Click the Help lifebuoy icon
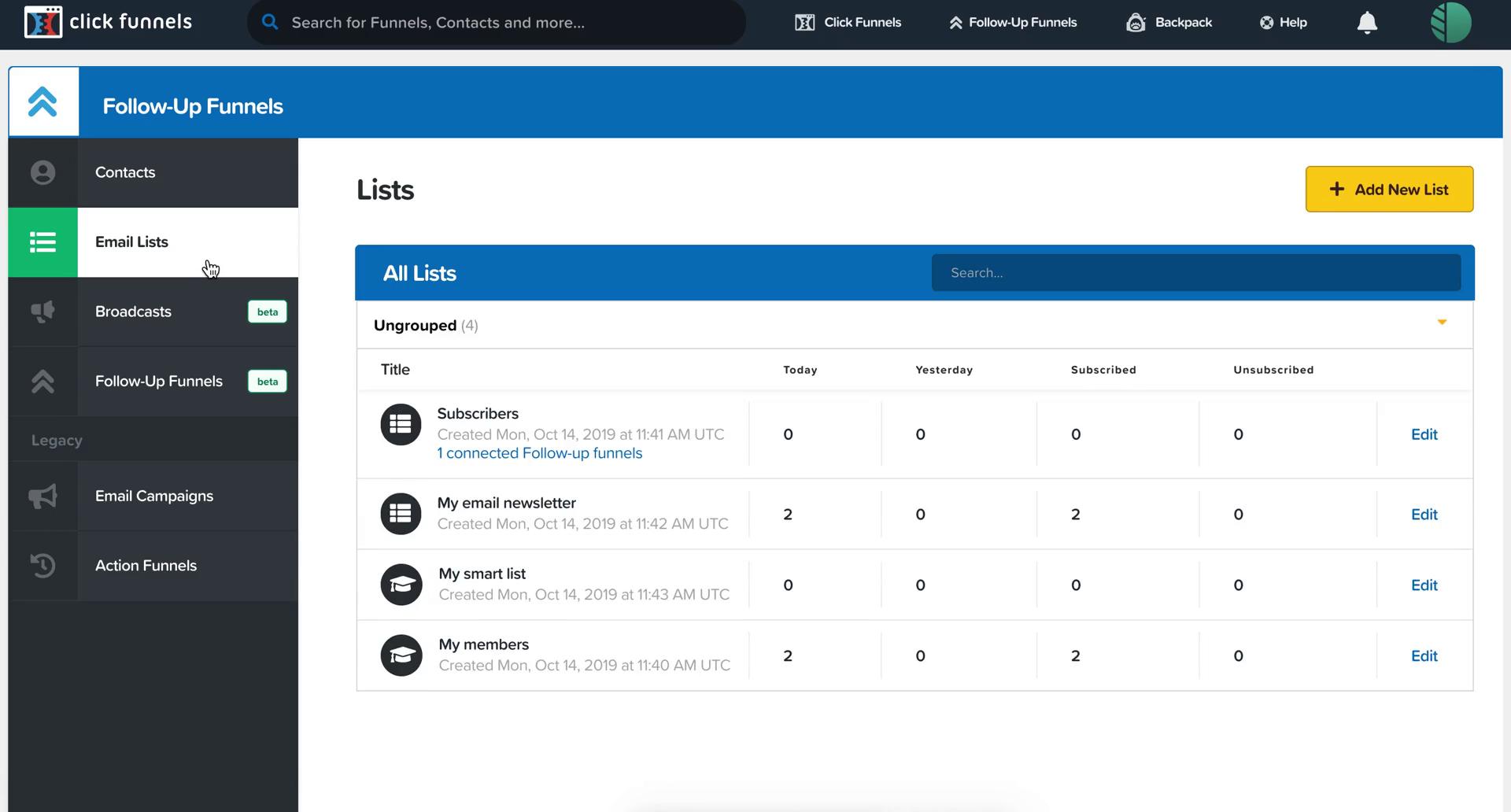This screenshot has height=812, width=1511. [x=1266, y=23]
